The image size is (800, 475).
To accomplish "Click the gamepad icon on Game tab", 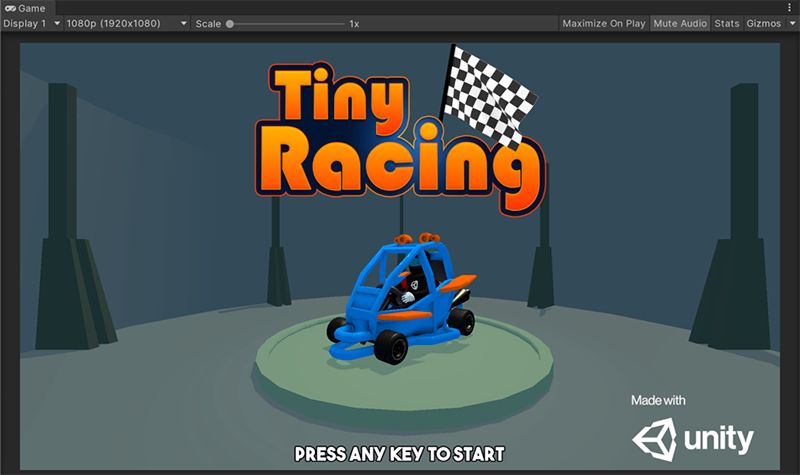I will (x=10, y=8).
